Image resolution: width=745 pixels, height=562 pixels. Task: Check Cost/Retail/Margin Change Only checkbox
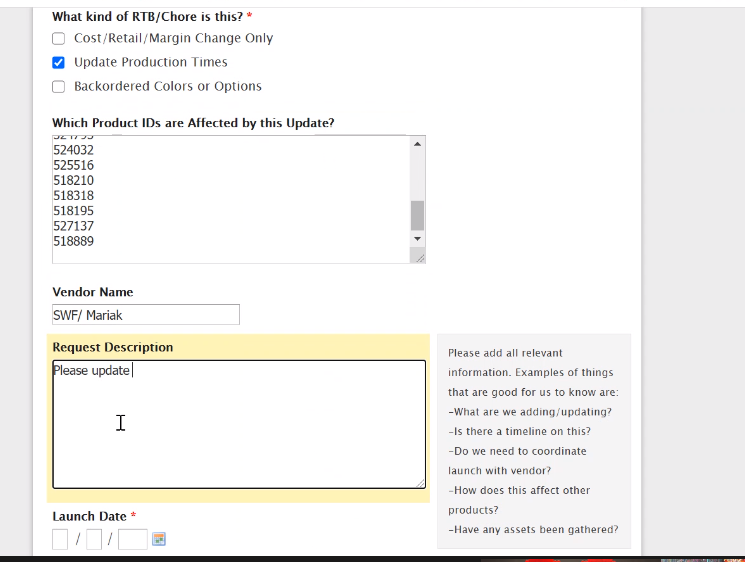(x=58, y=38)
